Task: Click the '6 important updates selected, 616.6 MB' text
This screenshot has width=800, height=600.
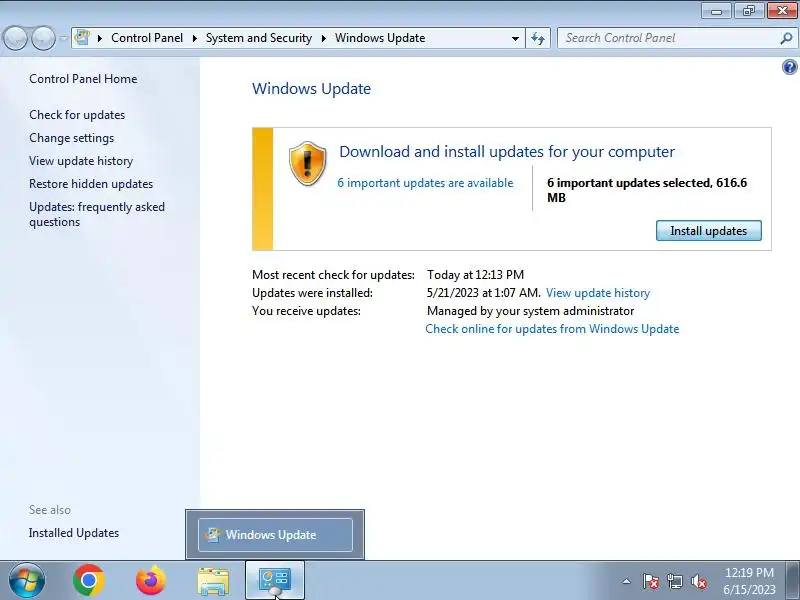Action: coord(647,190)
